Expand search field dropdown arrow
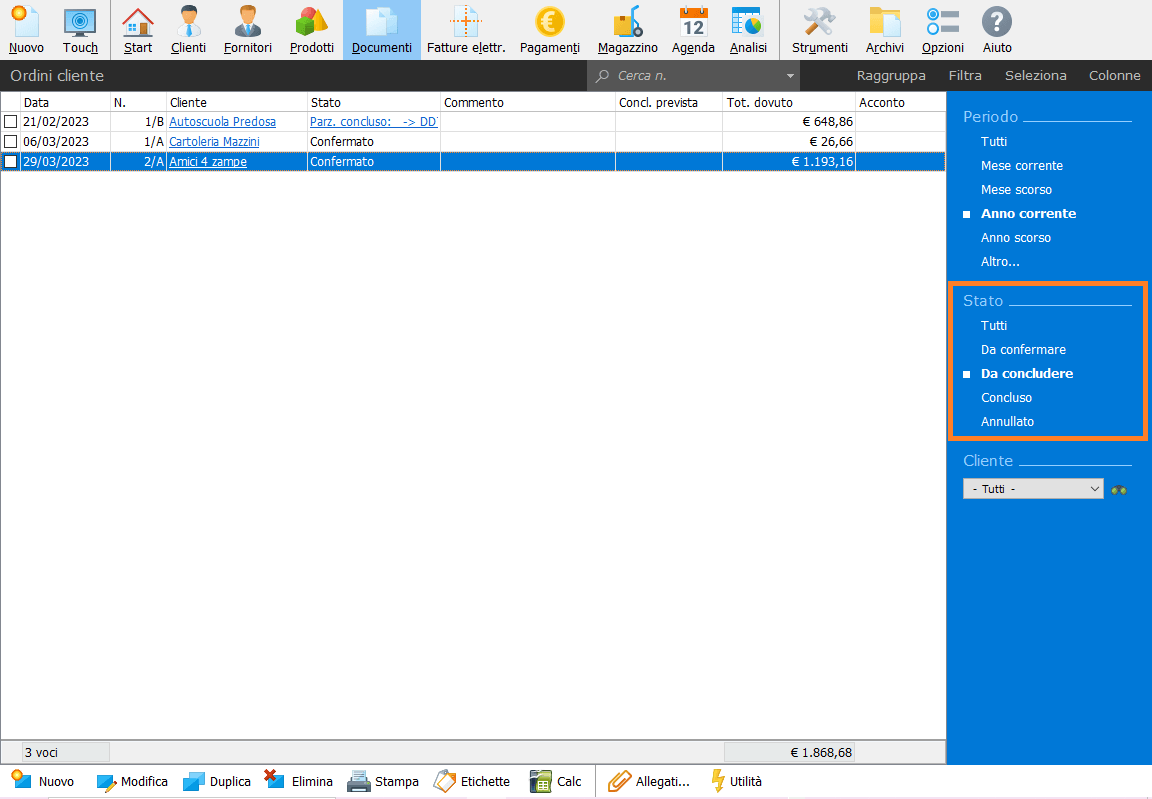The width and height of the screenshot is (1152, 799). click(790, 76)
